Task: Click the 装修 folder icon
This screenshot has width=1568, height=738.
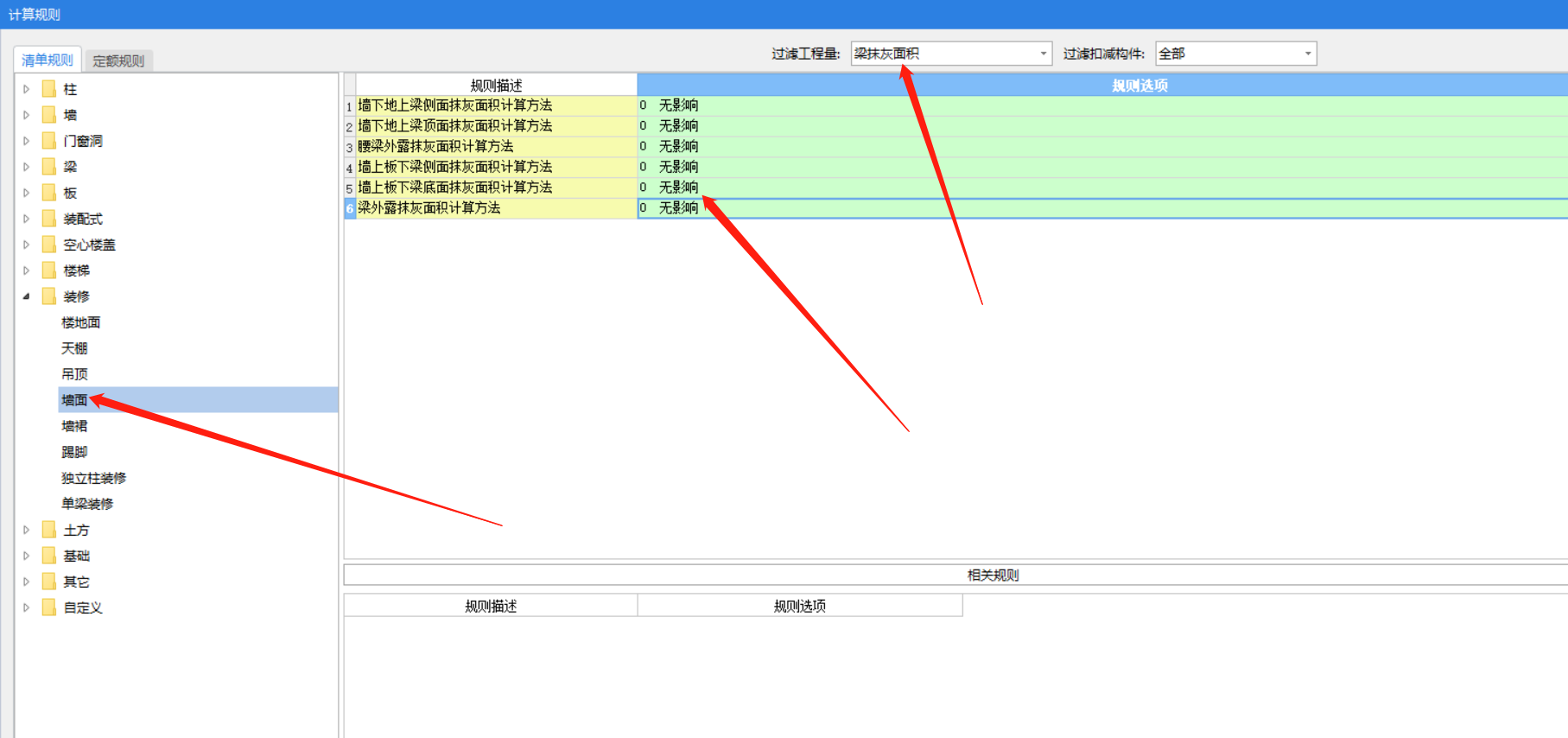Action: pos(49,296)
